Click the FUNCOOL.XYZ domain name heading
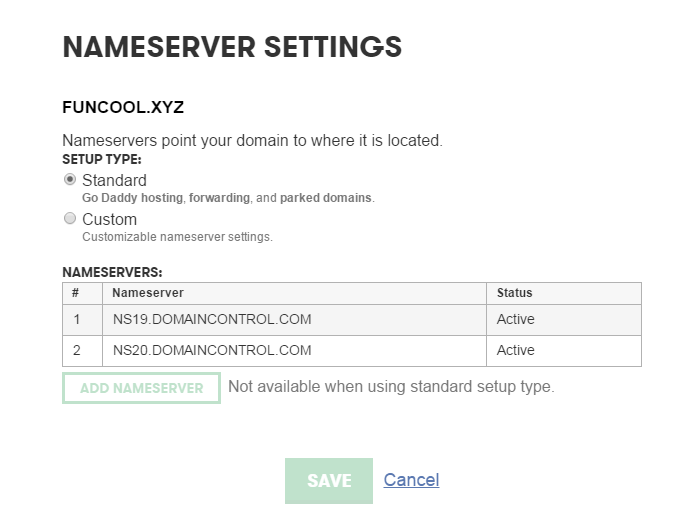This screenshot has height=531, width=687. 123,107
